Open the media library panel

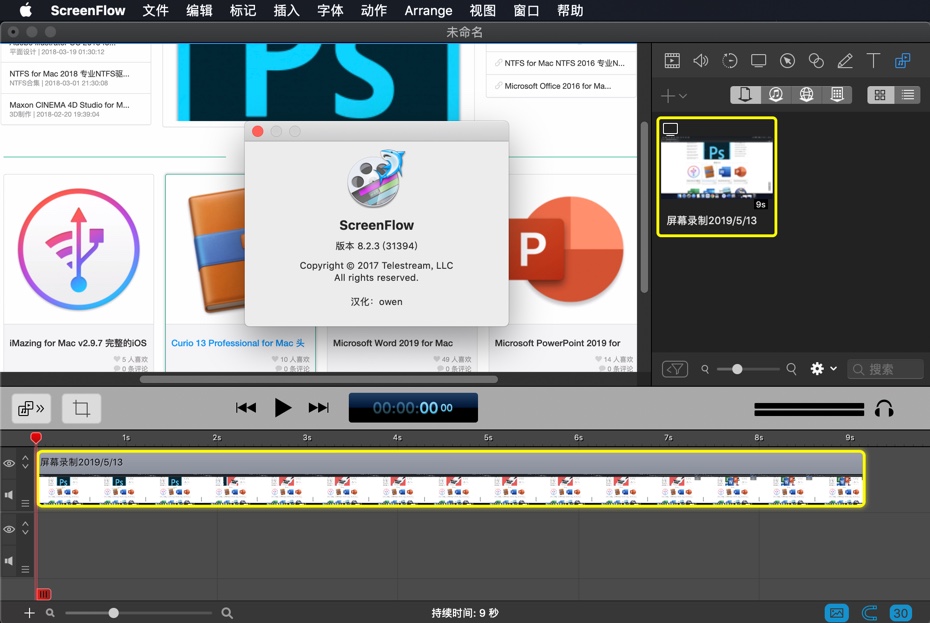click(x=901, y=60)
